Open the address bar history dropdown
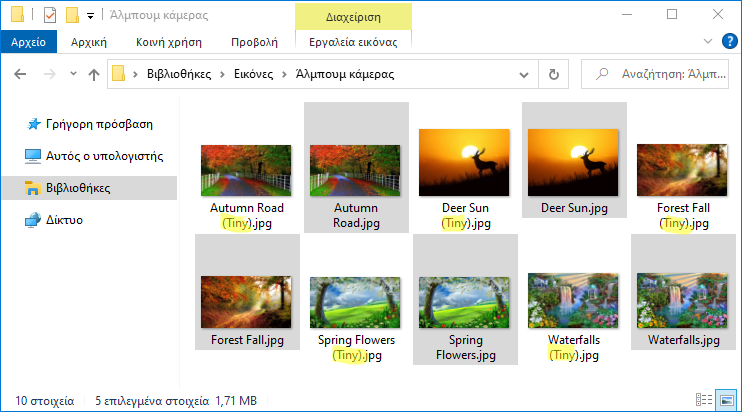Screen dimensions: 742x412 524,75
